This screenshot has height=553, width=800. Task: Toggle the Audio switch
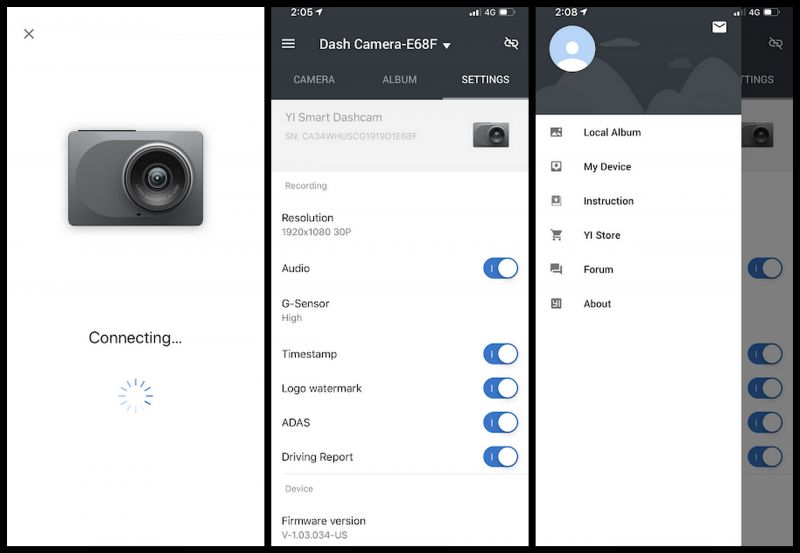tap(501, 268)
